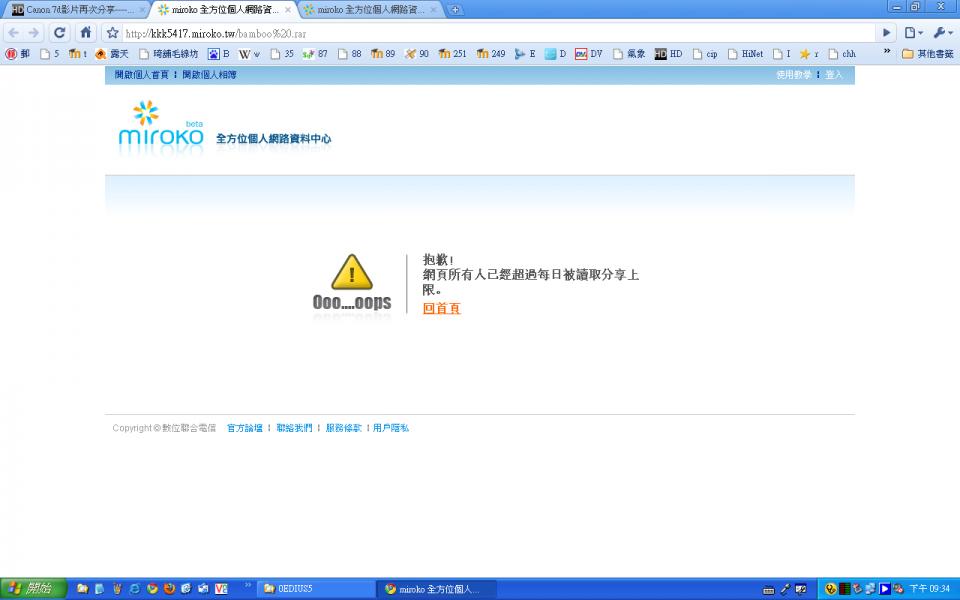Open the 官方論壇 footer link
960x600 pixels.
pyautogui.click(x=245, y=428)
